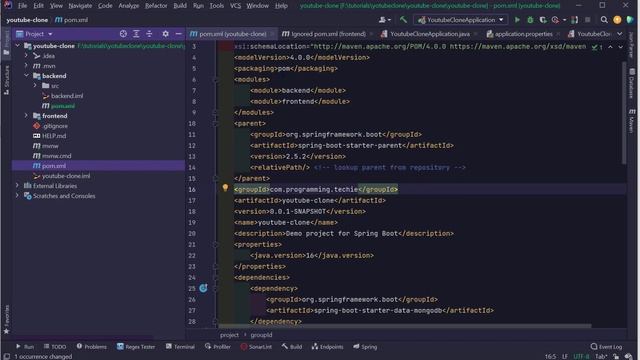Screen dimensions: 640x360
Task: Switch to YoutubeCloneApplication.java tab
Action: pos(429,34)
